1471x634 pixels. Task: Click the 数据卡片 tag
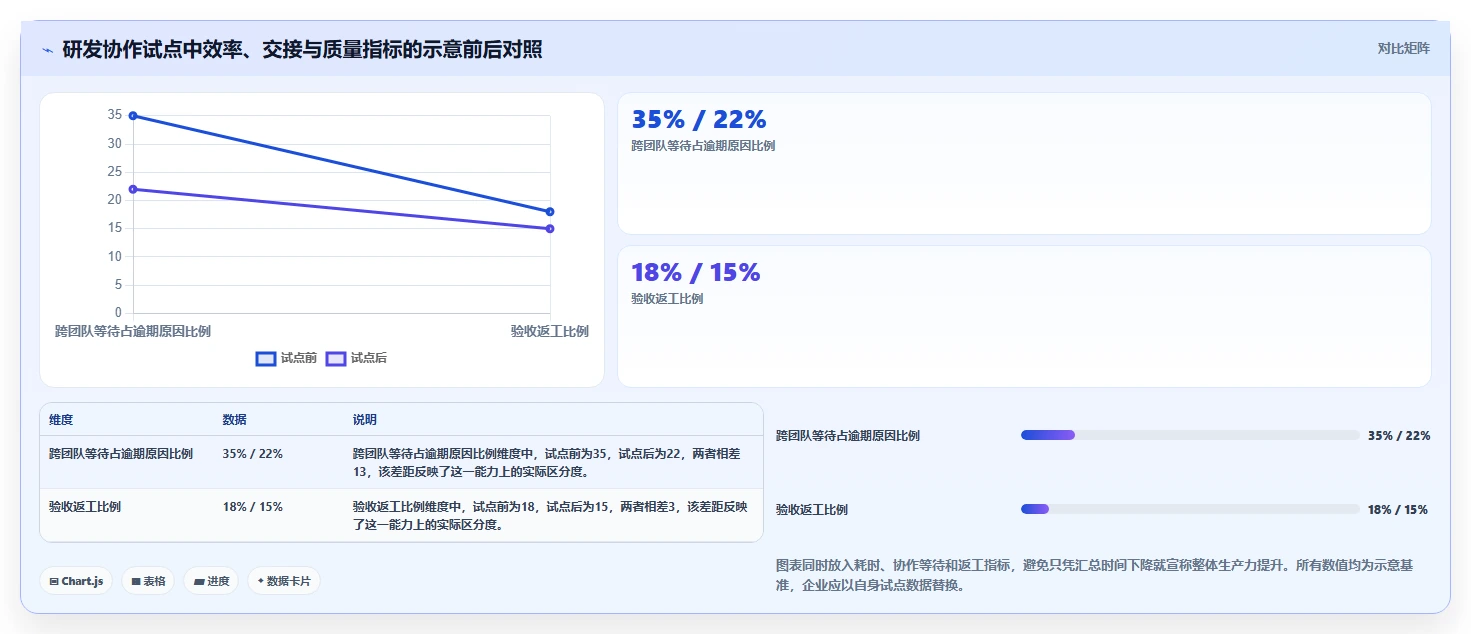[x=284, y=581]
